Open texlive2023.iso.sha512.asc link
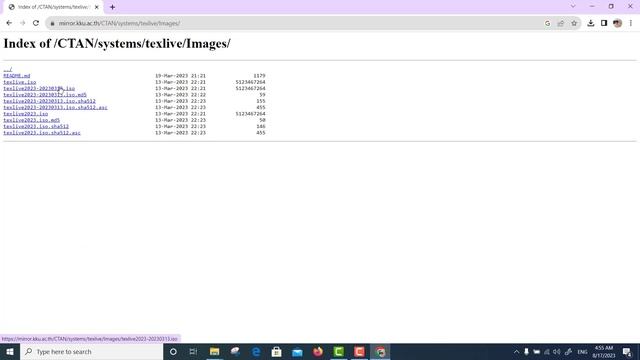This screenshot has width=640, height=360. (x=42, y=133)
